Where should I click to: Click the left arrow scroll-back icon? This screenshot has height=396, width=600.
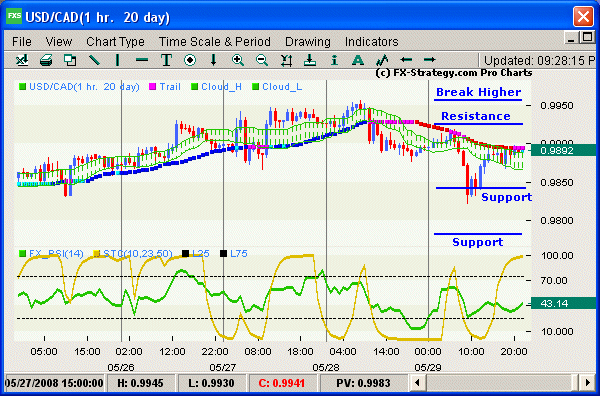click(406, 60)
